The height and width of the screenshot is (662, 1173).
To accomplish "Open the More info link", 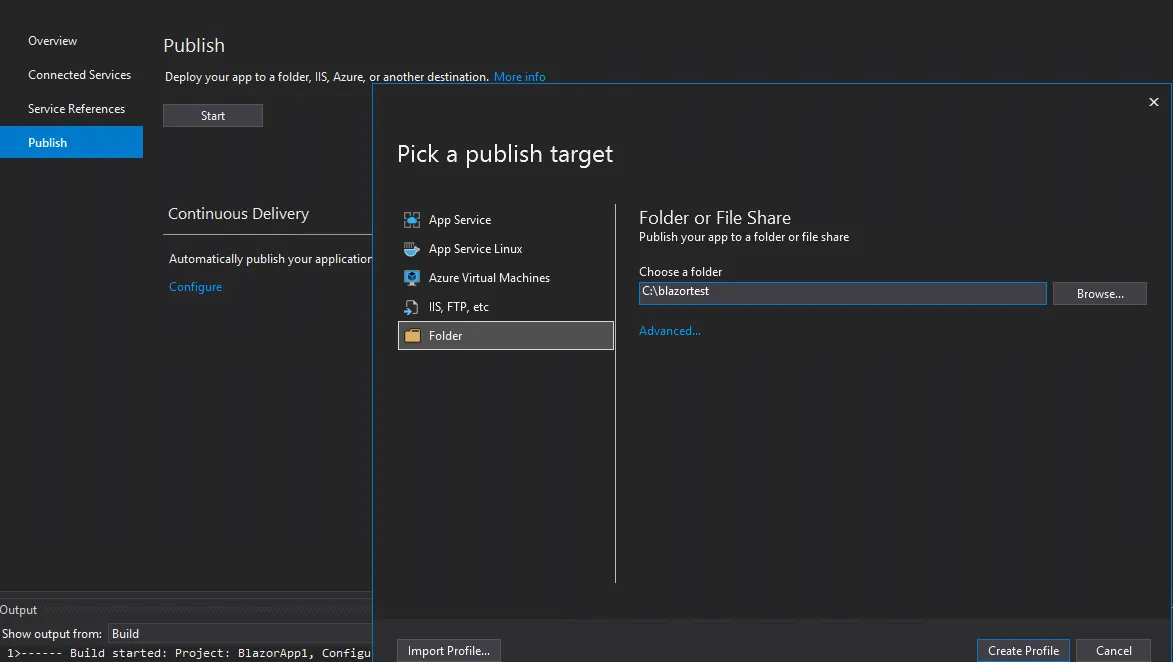I will 519,77.
